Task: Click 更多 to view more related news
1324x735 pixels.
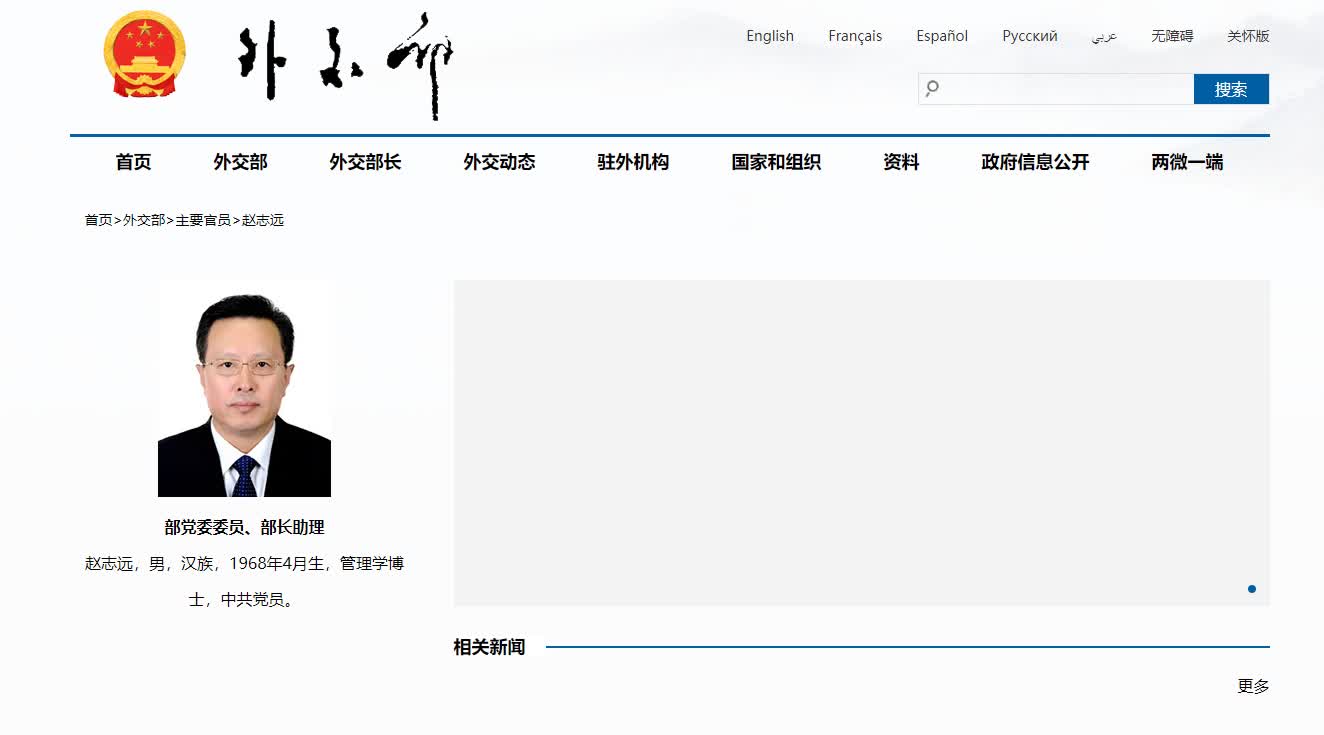Action: 1253,686
